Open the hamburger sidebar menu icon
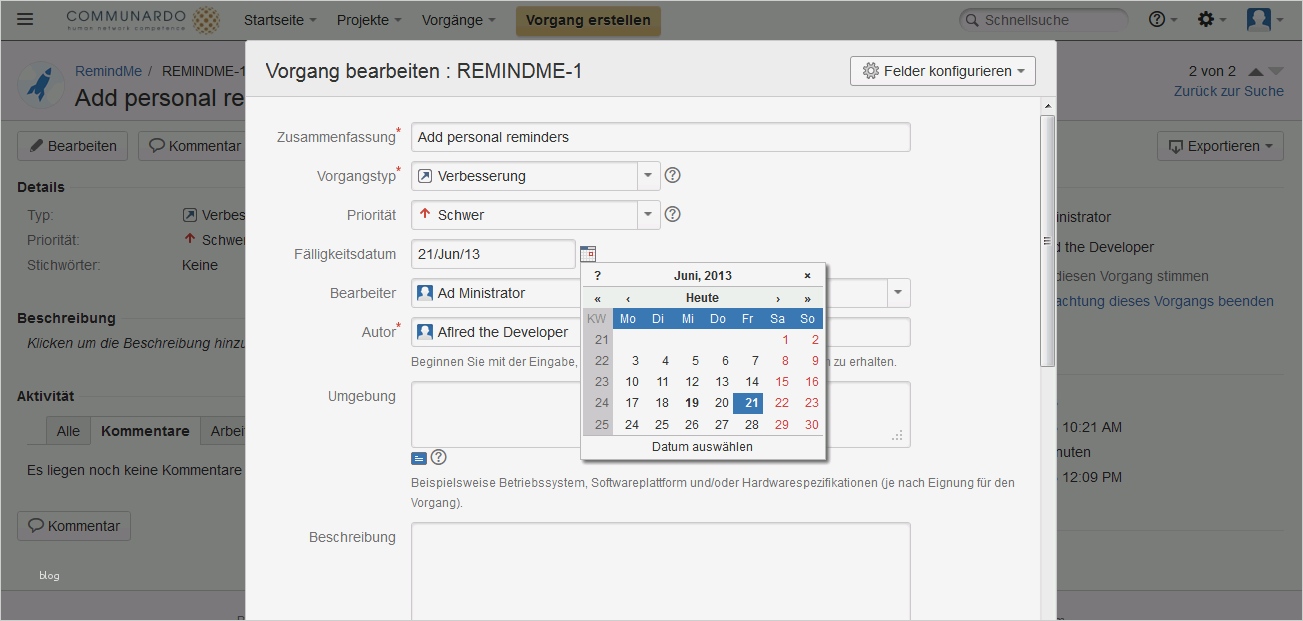The width and height of the screenshot is (1303, 621). (x=26, y=20)
